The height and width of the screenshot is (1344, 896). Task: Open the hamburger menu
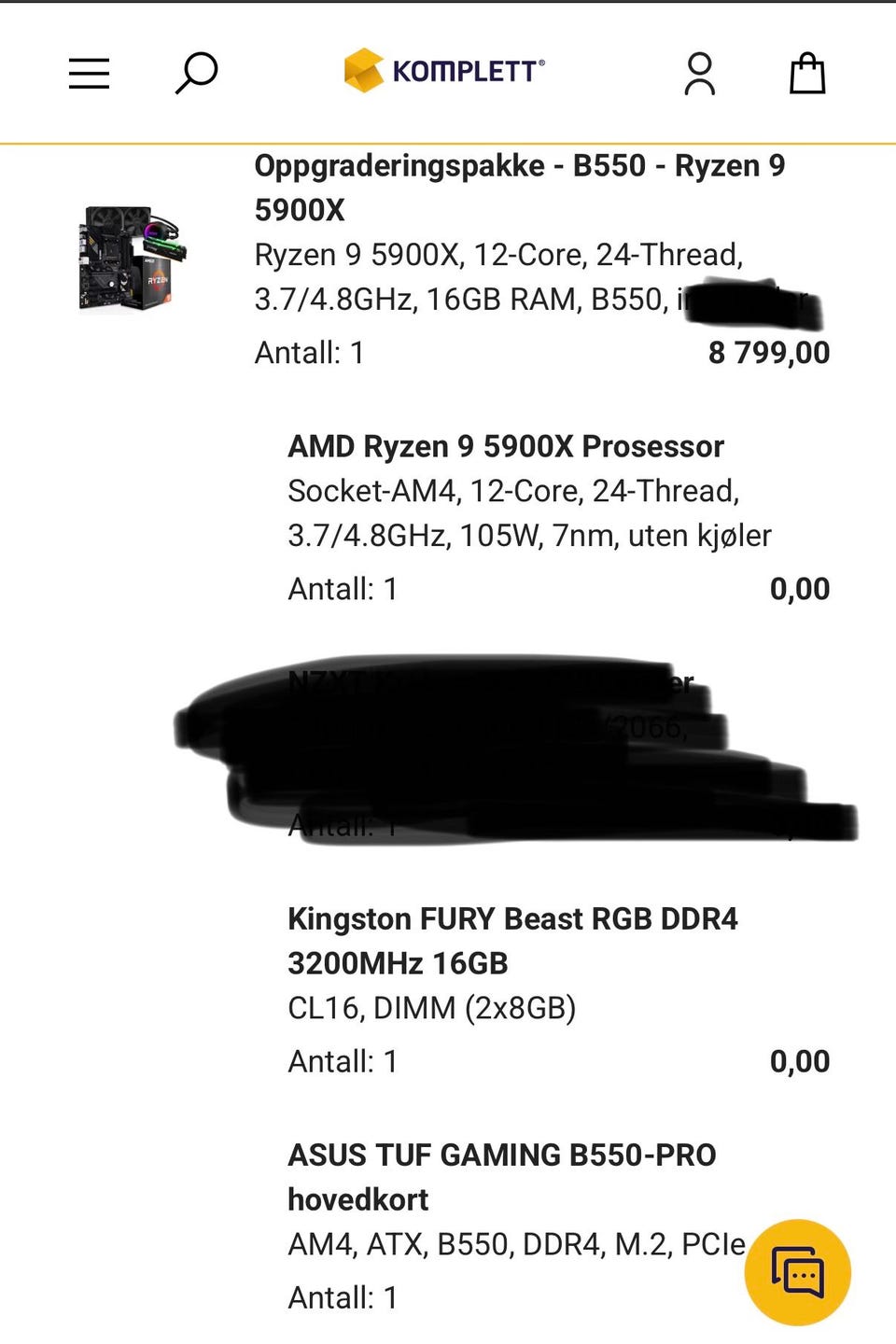[89, 74]
